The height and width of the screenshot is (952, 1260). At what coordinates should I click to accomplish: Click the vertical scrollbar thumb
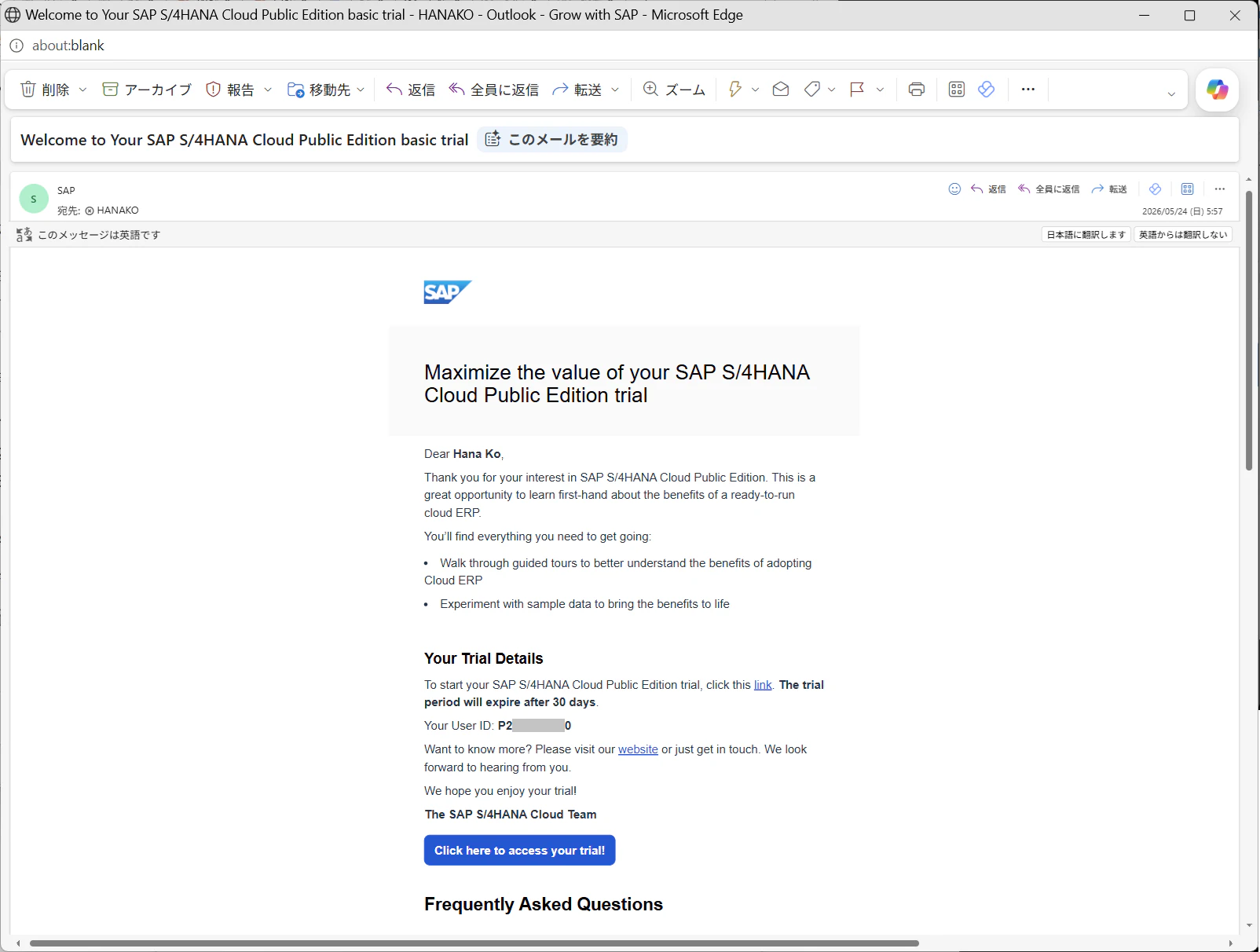(1248, 330)
